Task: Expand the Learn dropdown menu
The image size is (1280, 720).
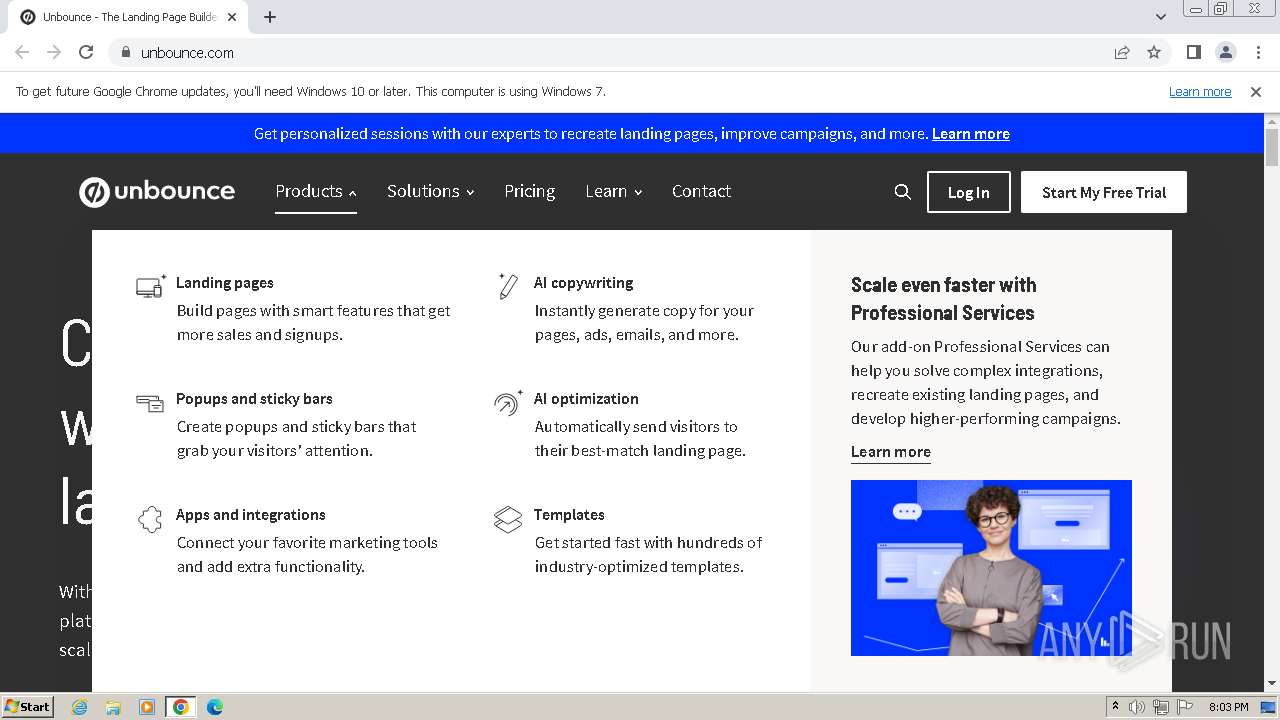Action: (614, 191)
